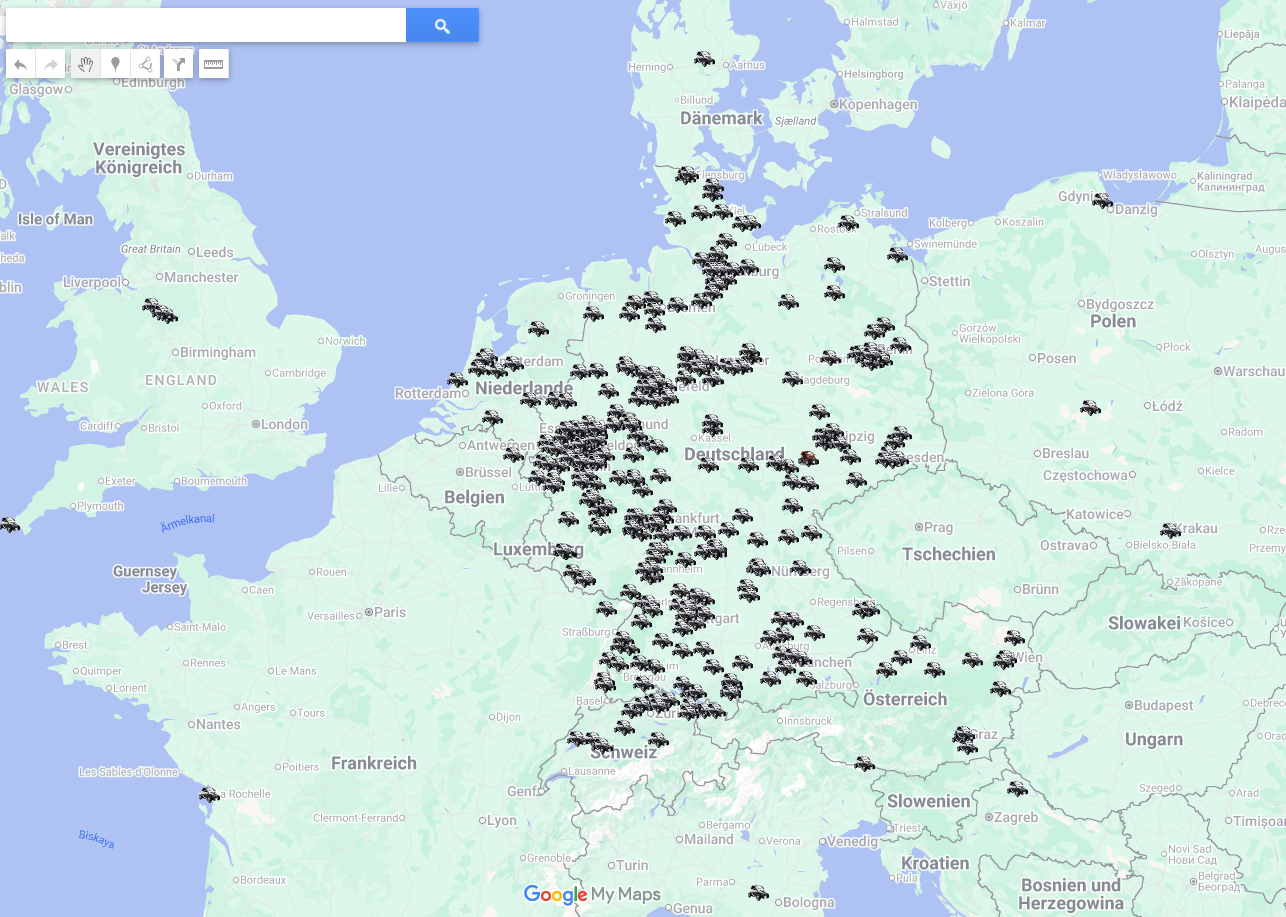This screenshot has width=1286, height=917.
Task: Click the car marker north of Bologna
Action: tap(759, 892)
